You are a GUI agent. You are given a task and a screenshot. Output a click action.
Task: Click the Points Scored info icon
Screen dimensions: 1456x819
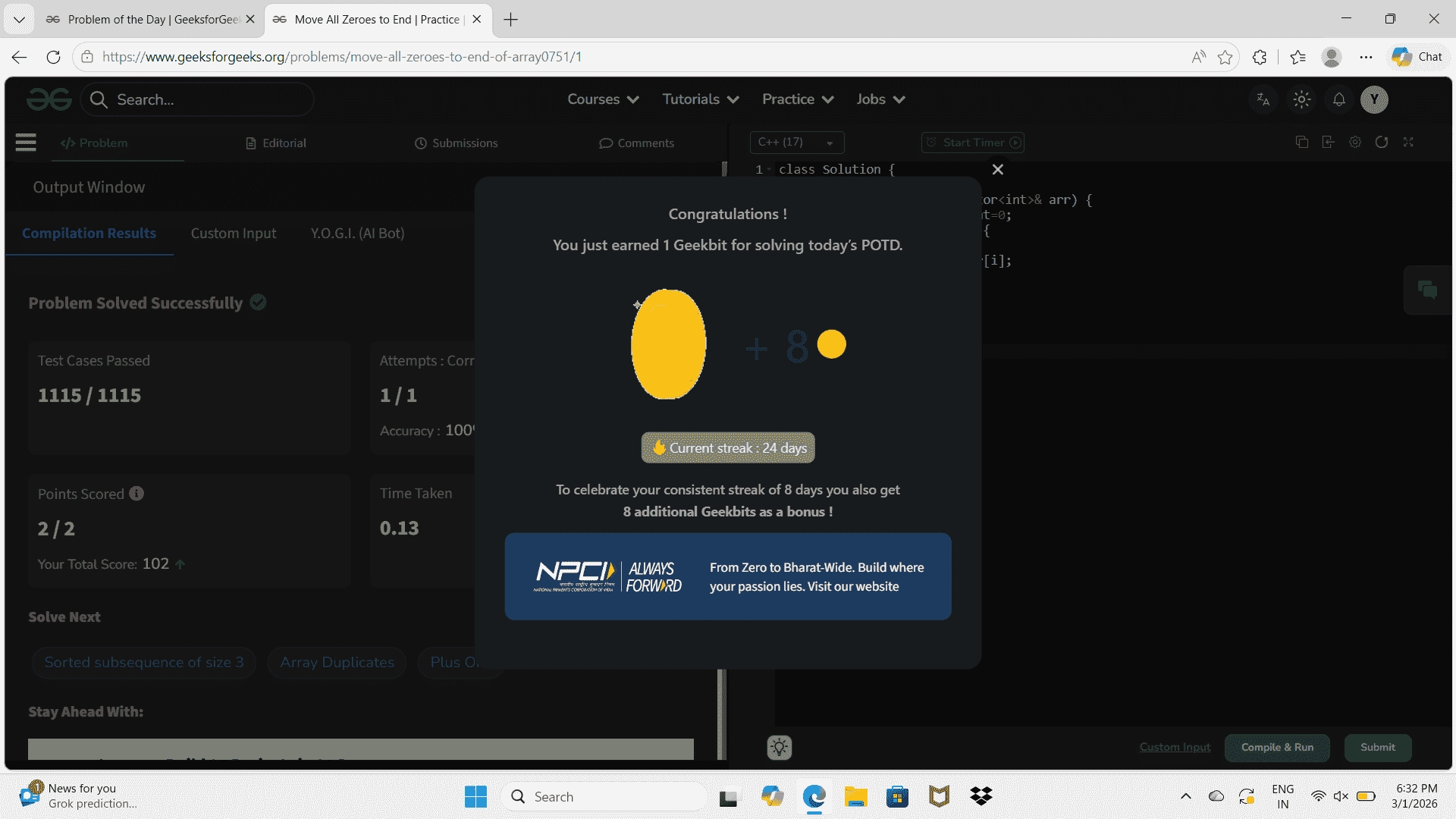point(136,494)
